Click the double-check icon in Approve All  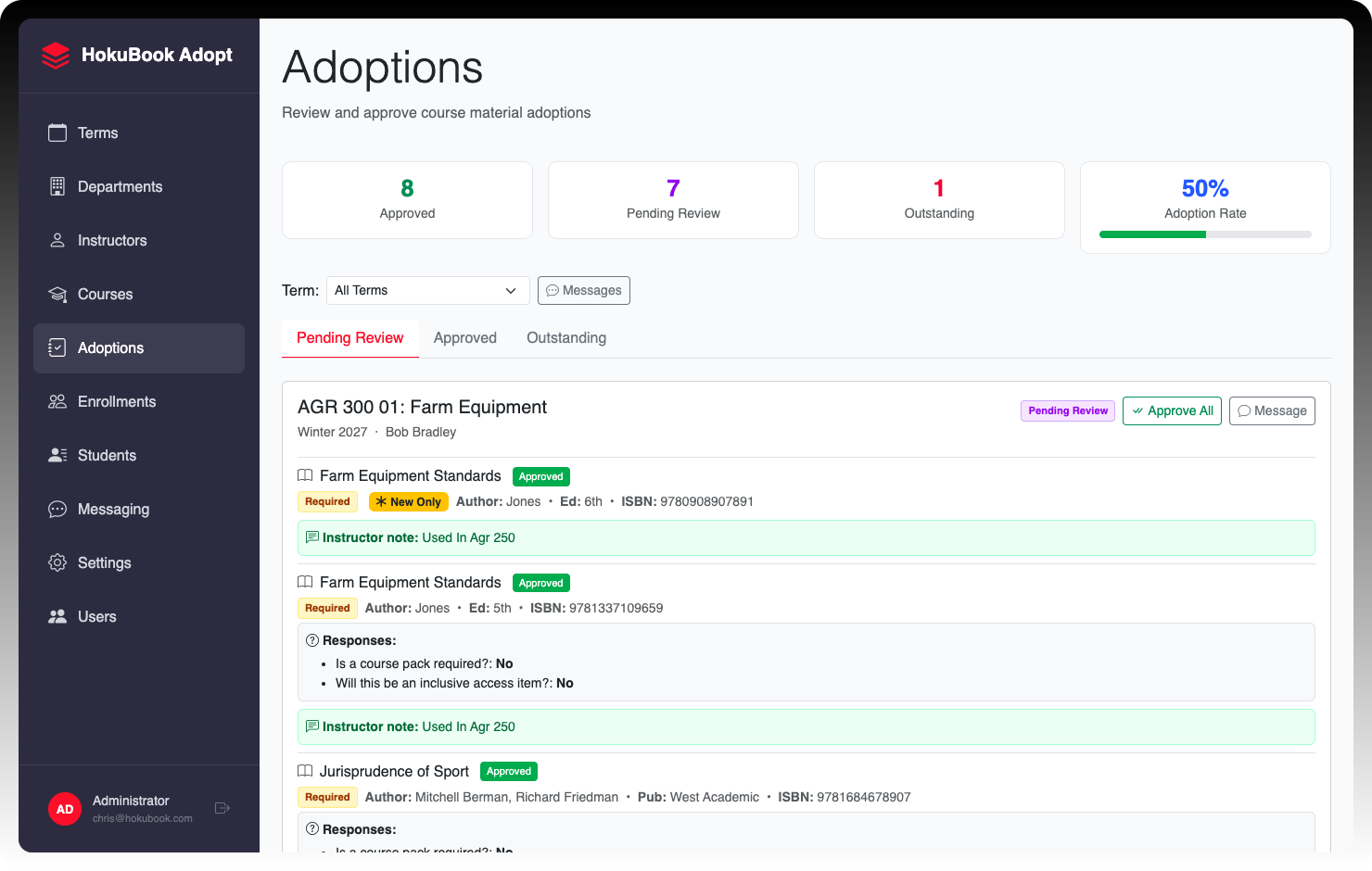click(x=1137, y=410)
